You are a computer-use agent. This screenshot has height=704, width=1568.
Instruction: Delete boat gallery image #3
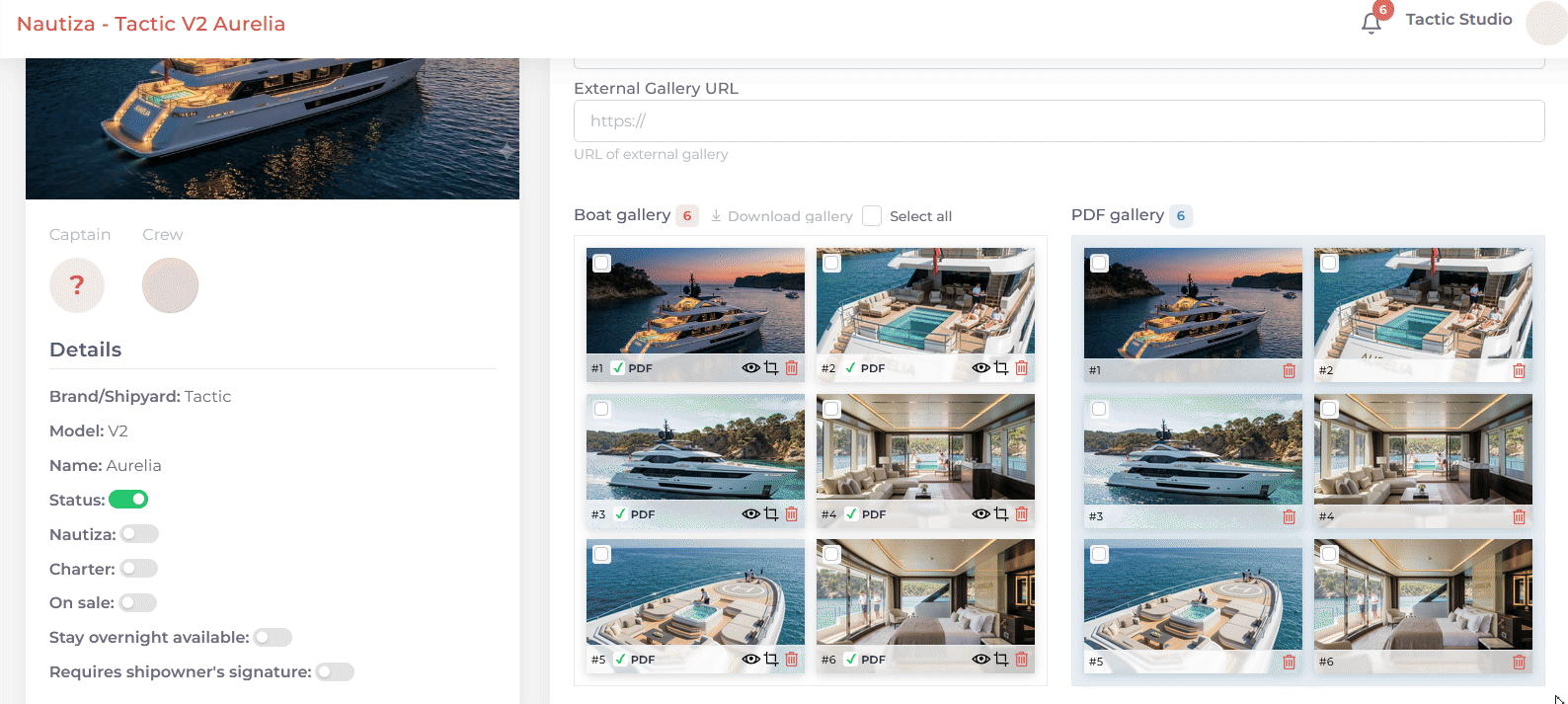pos(791,513)
